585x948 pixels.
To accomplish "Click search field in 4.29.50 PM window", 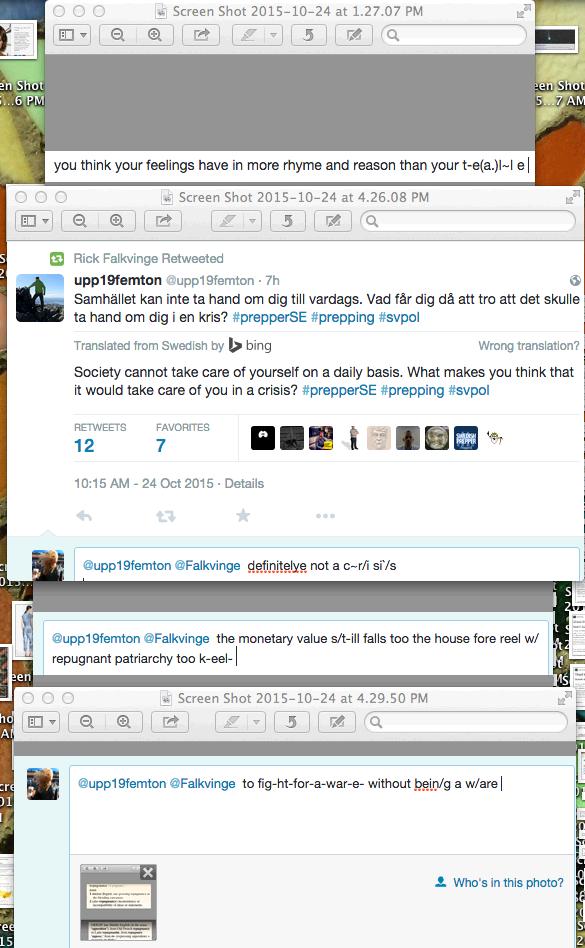I will pyautogui.click(x=466, y=721).
